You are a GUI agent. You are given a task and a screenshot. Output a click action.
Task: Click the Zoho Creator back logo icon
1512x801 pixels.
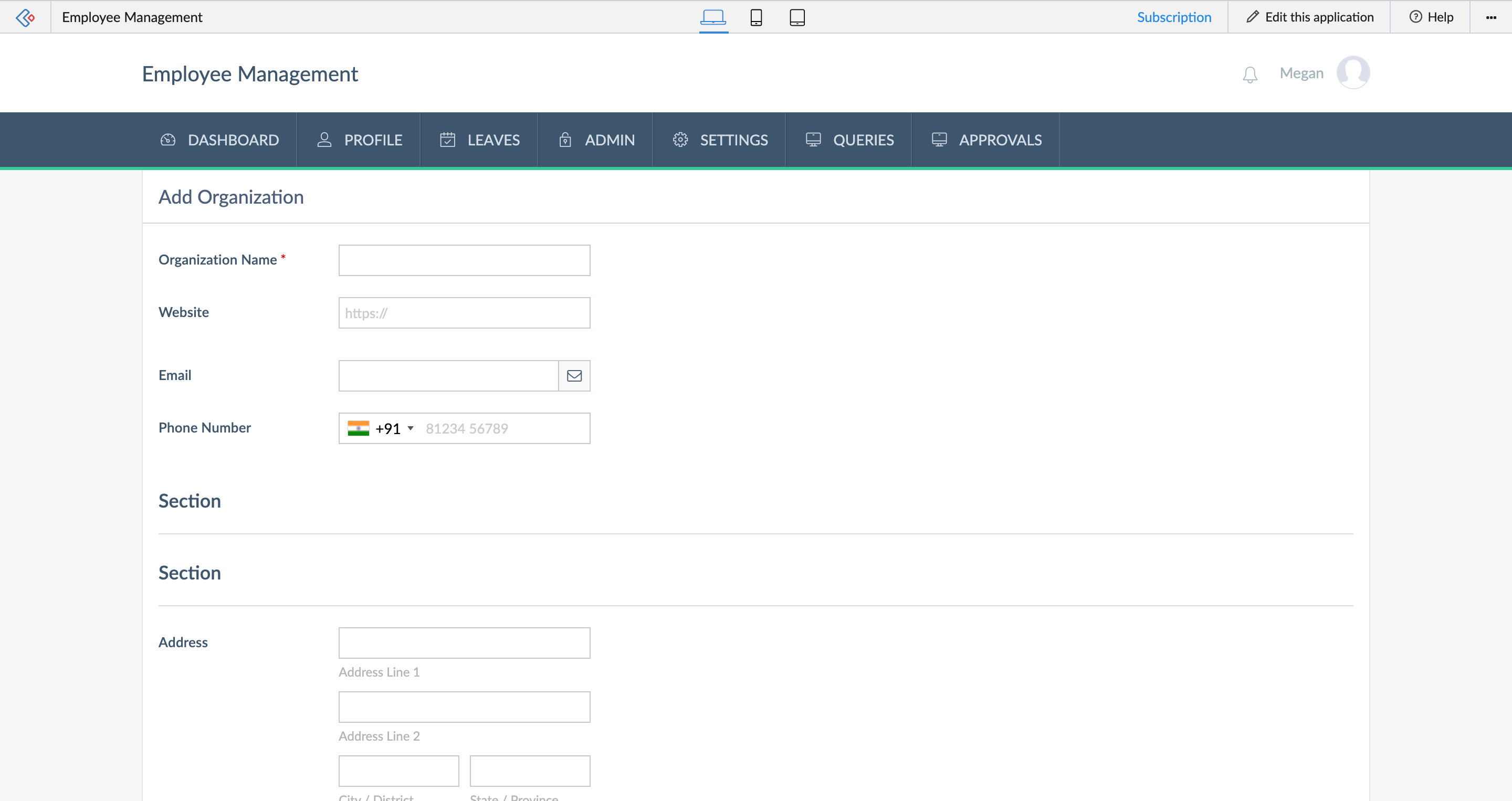click(25, 17)
